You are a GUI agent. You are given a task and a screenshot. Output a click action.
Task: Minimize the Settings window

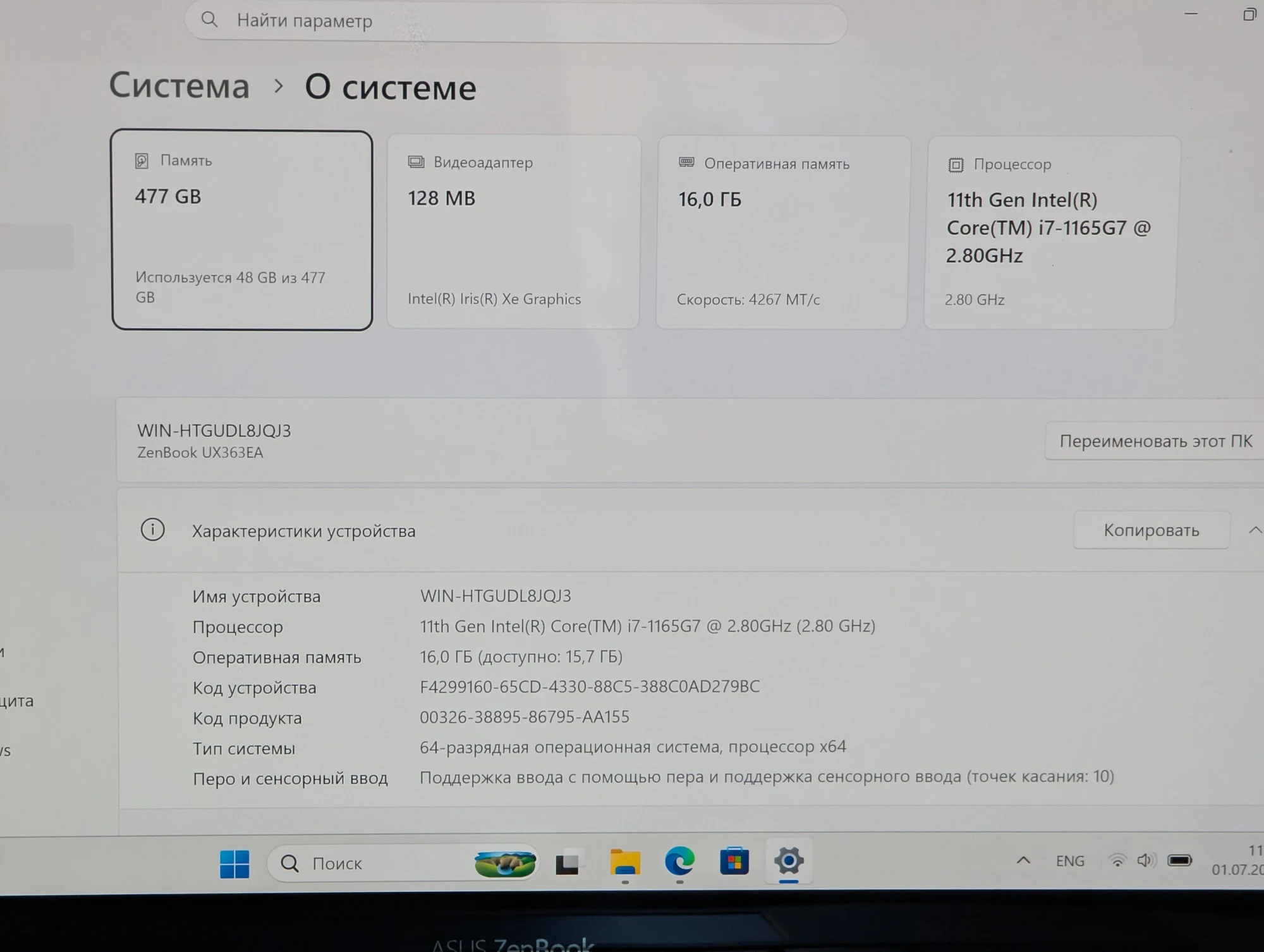1191,13
